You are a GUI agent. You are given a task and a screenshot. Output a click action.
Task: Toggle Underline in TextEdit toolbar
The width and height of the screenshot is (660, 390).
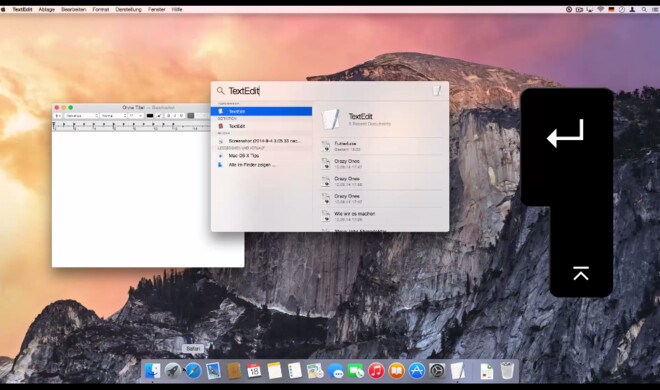pos(181,115)
